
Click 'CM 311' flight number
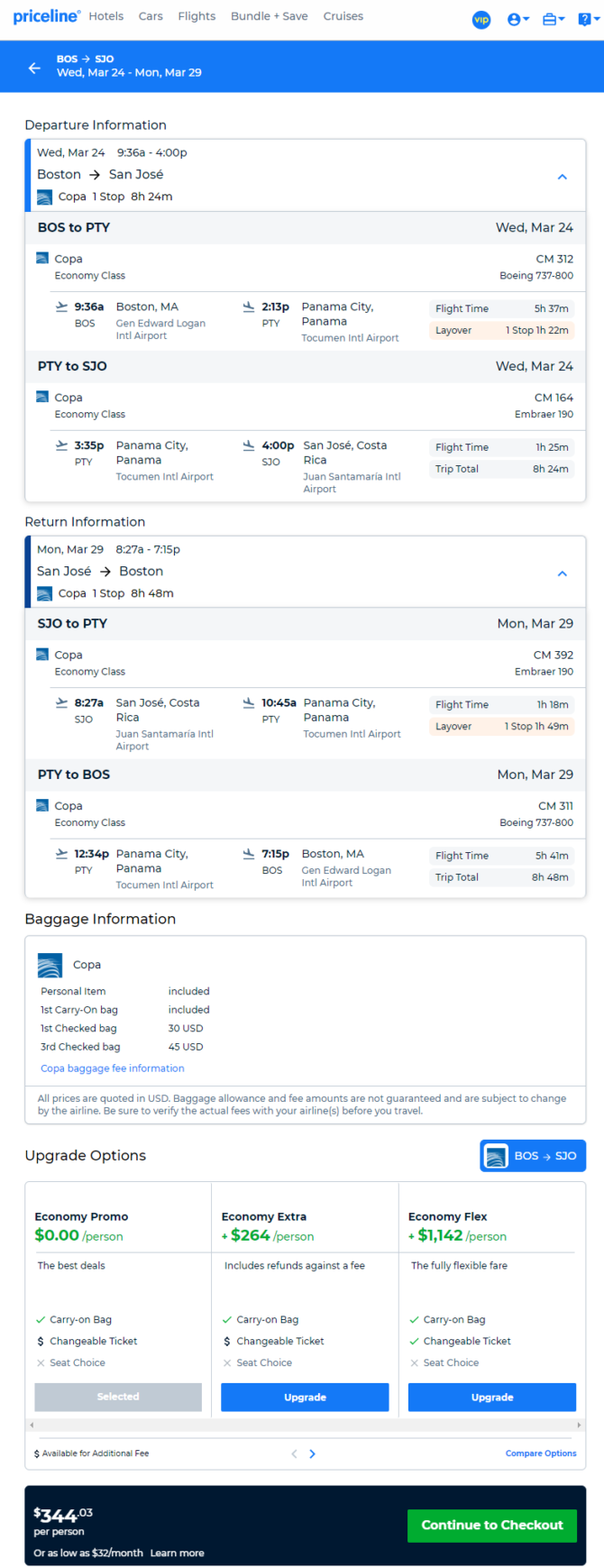point(555,806)
